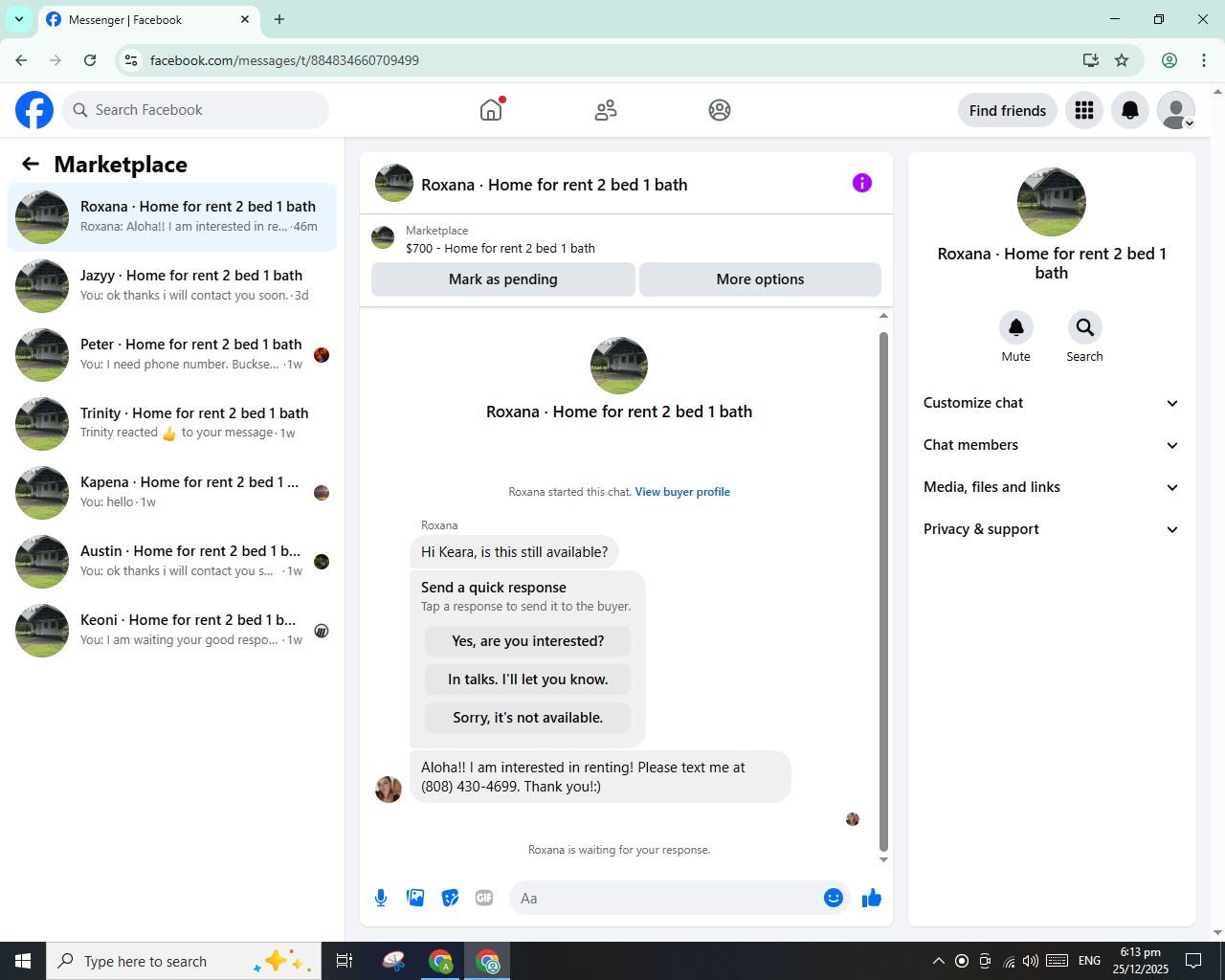Expand Privacy & support section
The height and width of the screenshot is (980, 1225).
coord(1052,529)
